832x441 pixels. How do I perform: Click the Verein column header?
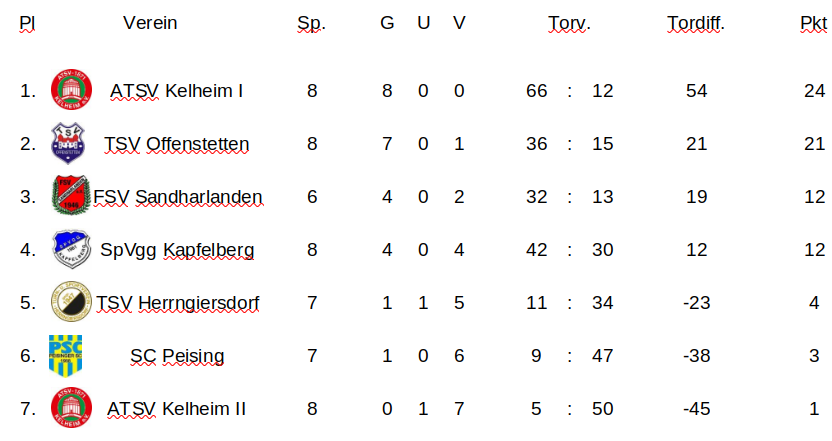point(150,23)
